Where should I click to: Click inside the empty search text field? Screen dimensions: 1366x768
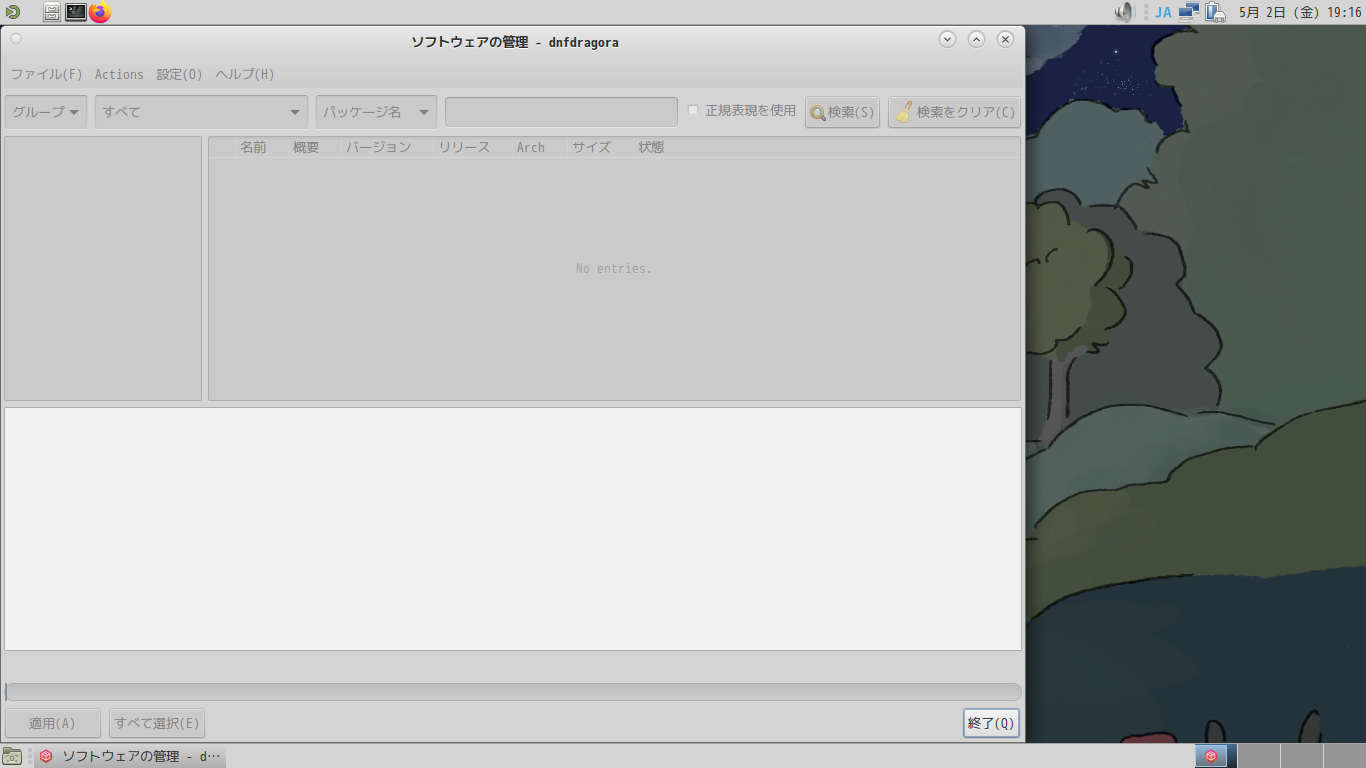(x=560, y=111)
